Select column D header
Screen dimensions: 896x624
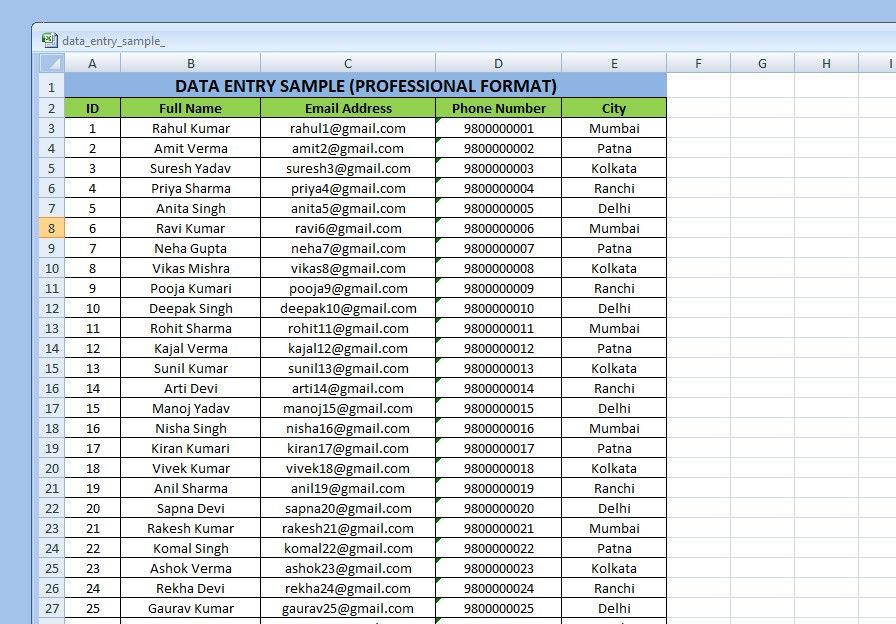tap(498, 63)
